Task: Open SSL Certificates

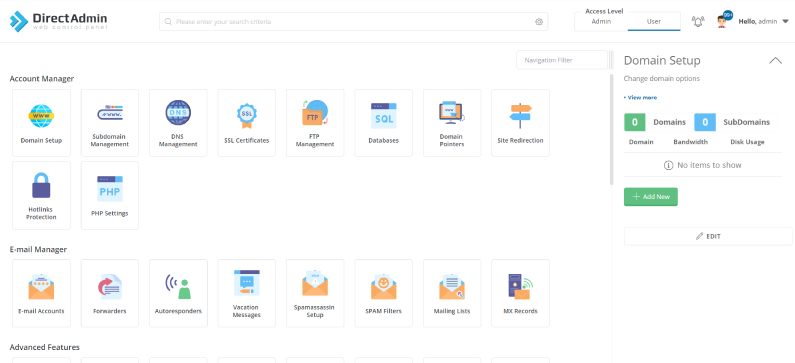Action: click(x=246, y=123)
